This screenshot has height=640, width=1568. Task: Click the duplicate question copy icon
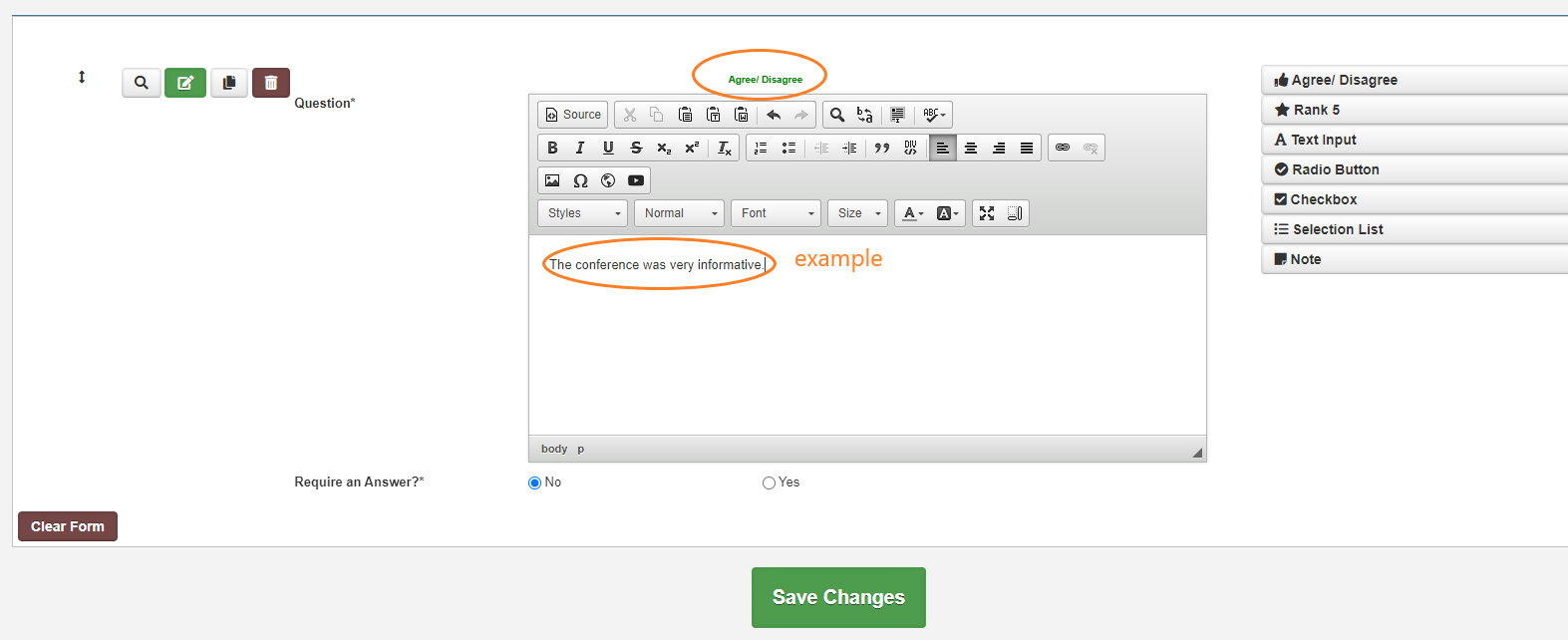(x=229, y=83)
